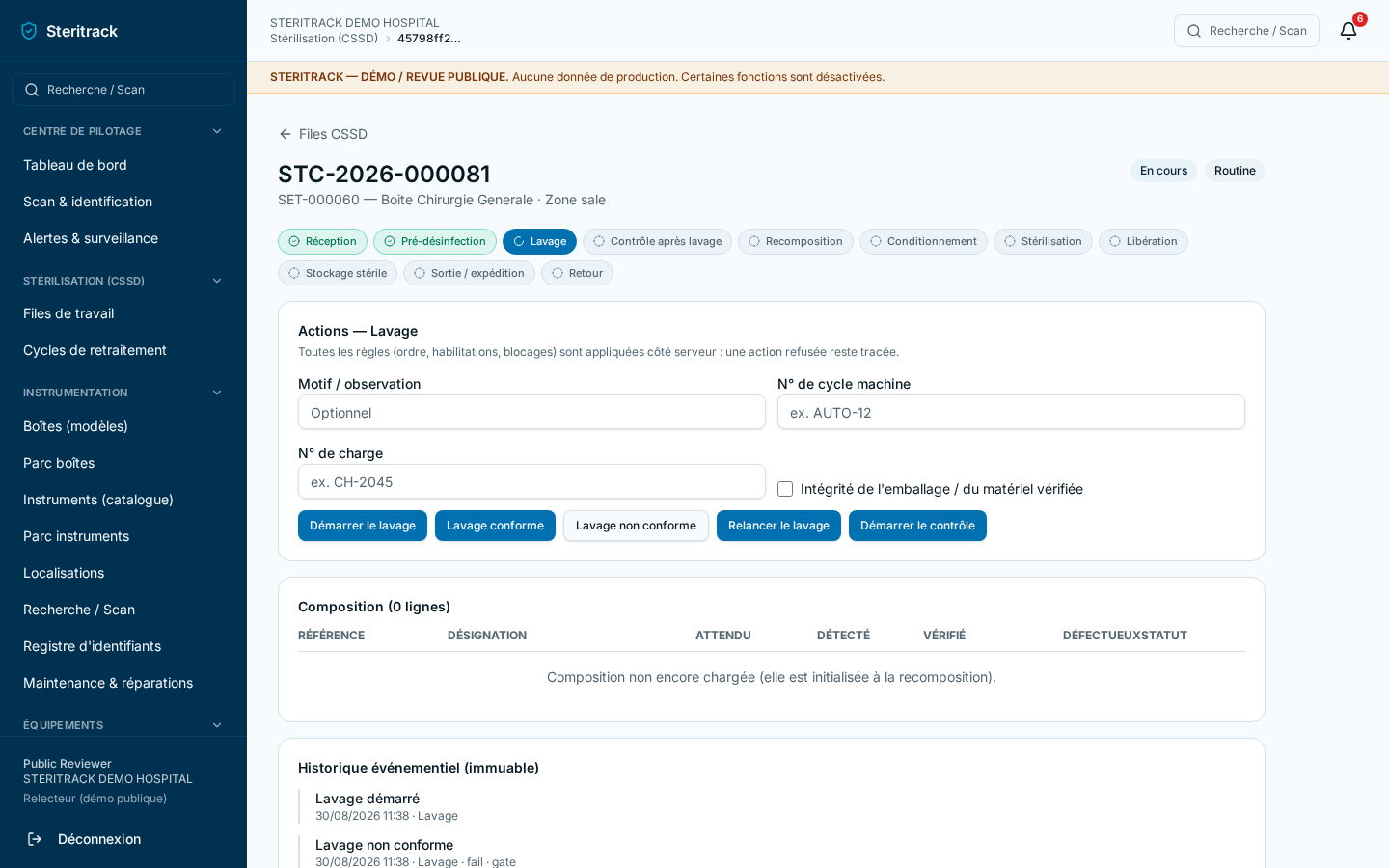Image resolution: width=1389 pixels, height=868 pixels.
Task: Click the magnifier icon in the top-right search
Action: 1194,31
